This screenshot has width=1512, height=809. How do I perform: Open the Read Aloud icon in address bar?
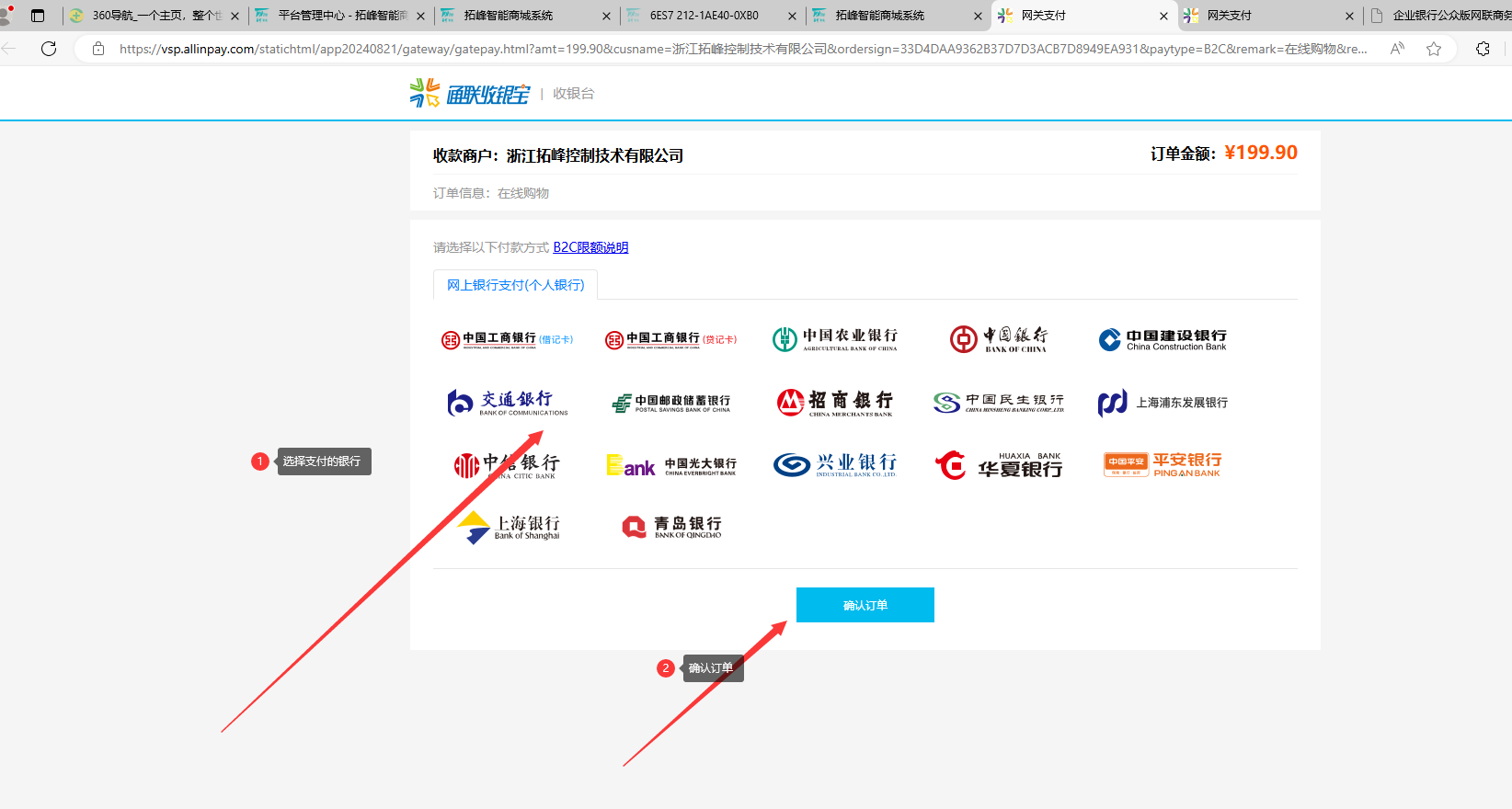point(1397,49)
